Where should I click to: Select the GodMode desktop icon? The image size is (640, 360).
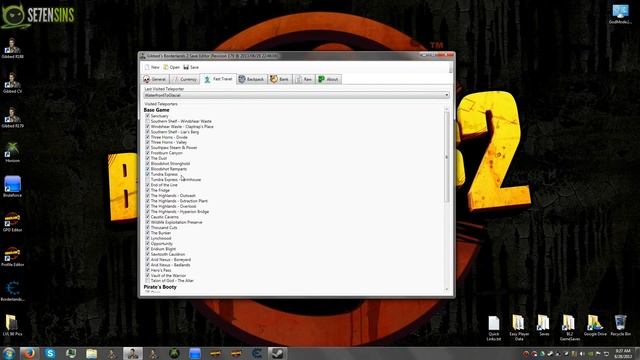[620, 14]
